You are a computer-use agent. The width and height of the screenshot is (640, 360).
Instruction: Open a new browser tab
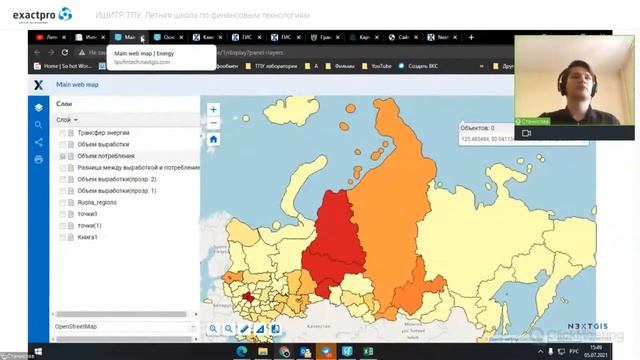(471, 37)
